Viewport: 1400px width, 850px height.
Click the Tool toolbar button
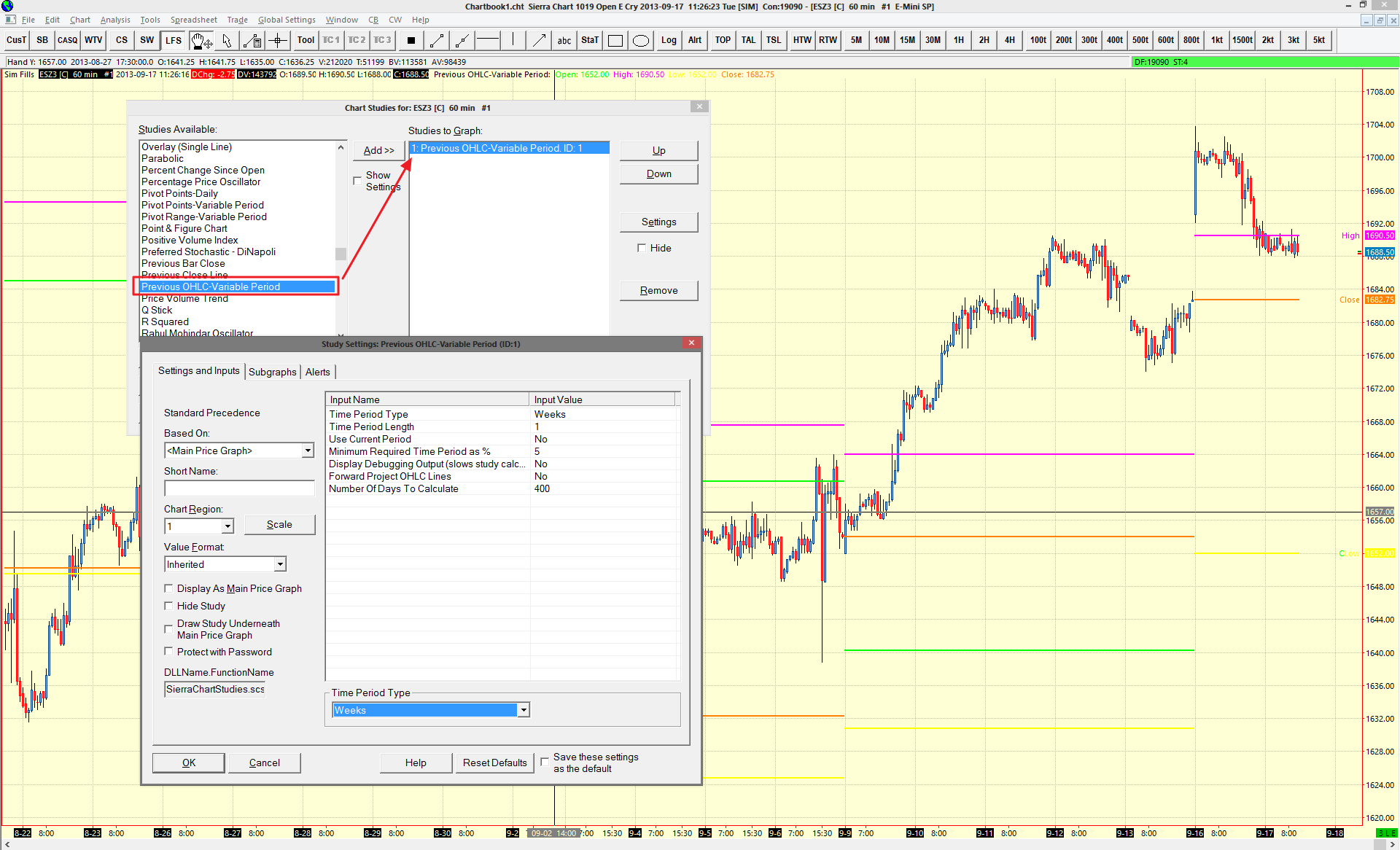306,40
